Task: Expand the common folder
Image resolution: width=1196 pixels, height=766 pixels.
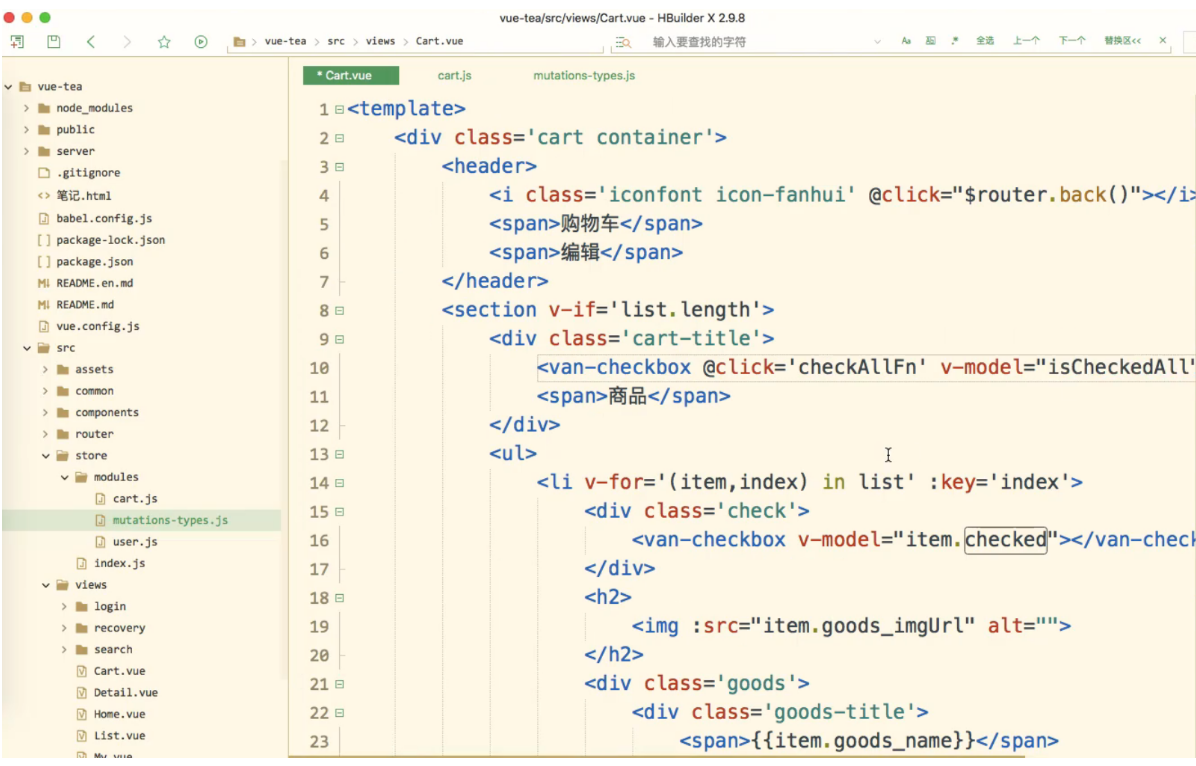Action: coord(45,391)
